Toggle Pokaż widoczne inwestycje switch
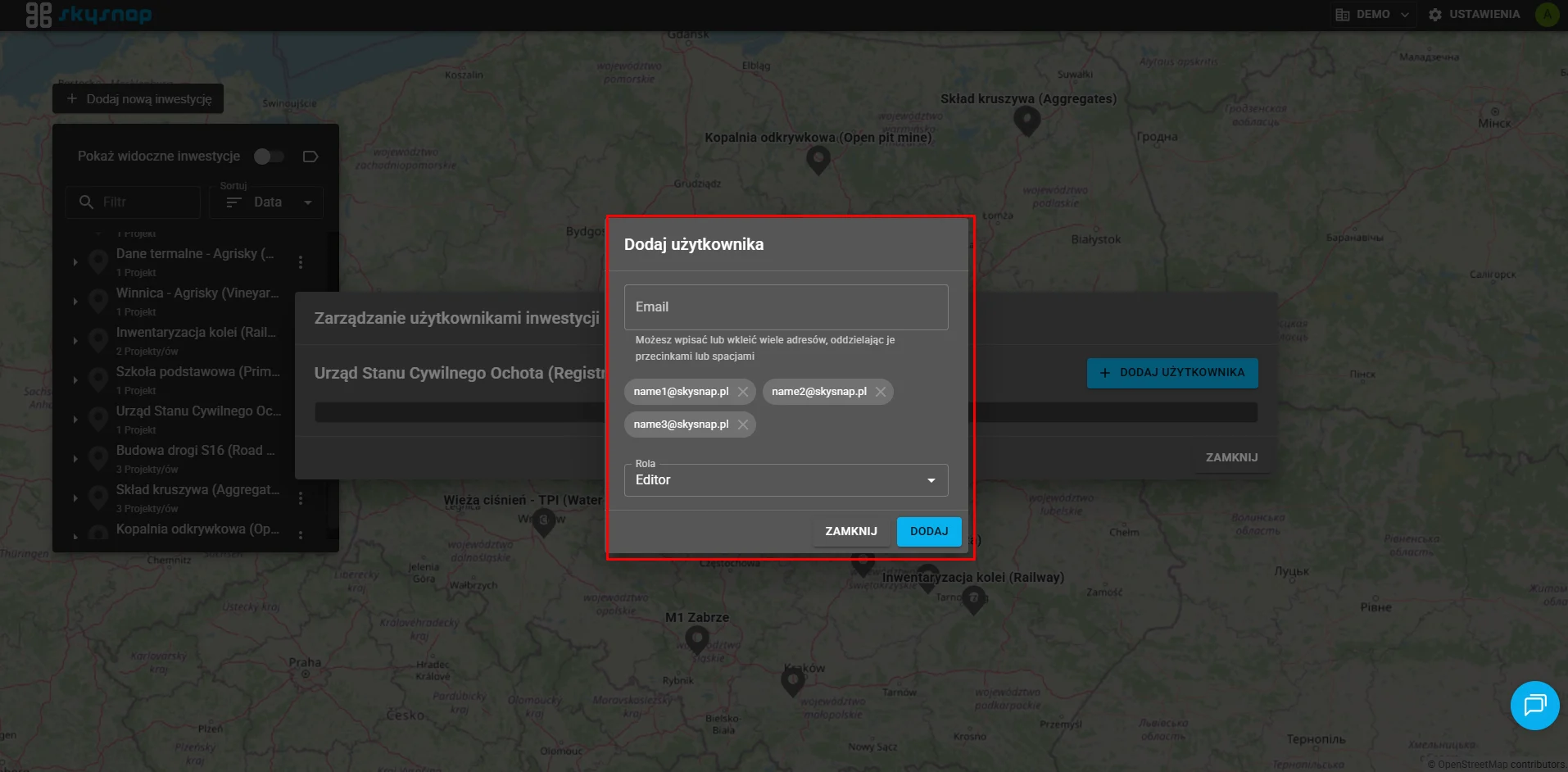 [269, 157]
